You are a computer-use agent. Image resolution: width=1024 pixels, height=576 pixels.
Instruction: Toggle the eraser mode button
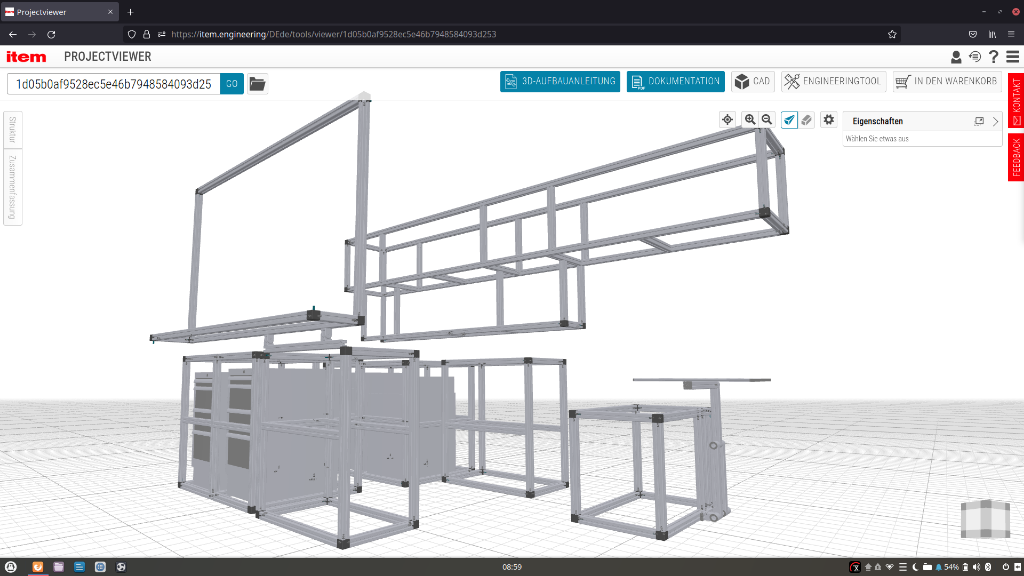(807, 120)
